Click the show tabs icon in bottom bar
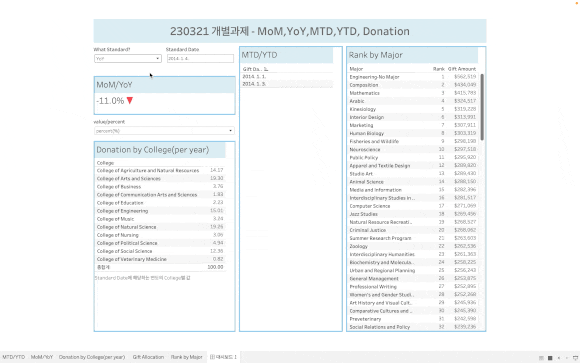 tap(550, 358)
